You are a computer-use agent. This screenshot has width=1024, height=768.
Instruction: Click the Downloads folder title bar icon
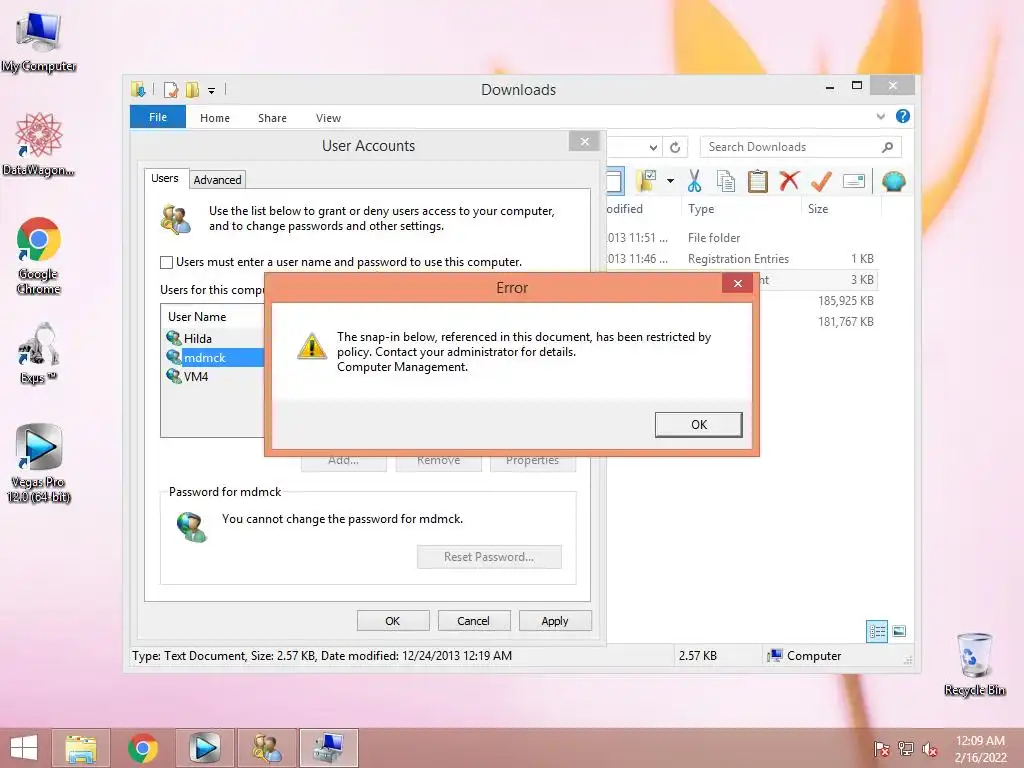(x=138, y=89)
